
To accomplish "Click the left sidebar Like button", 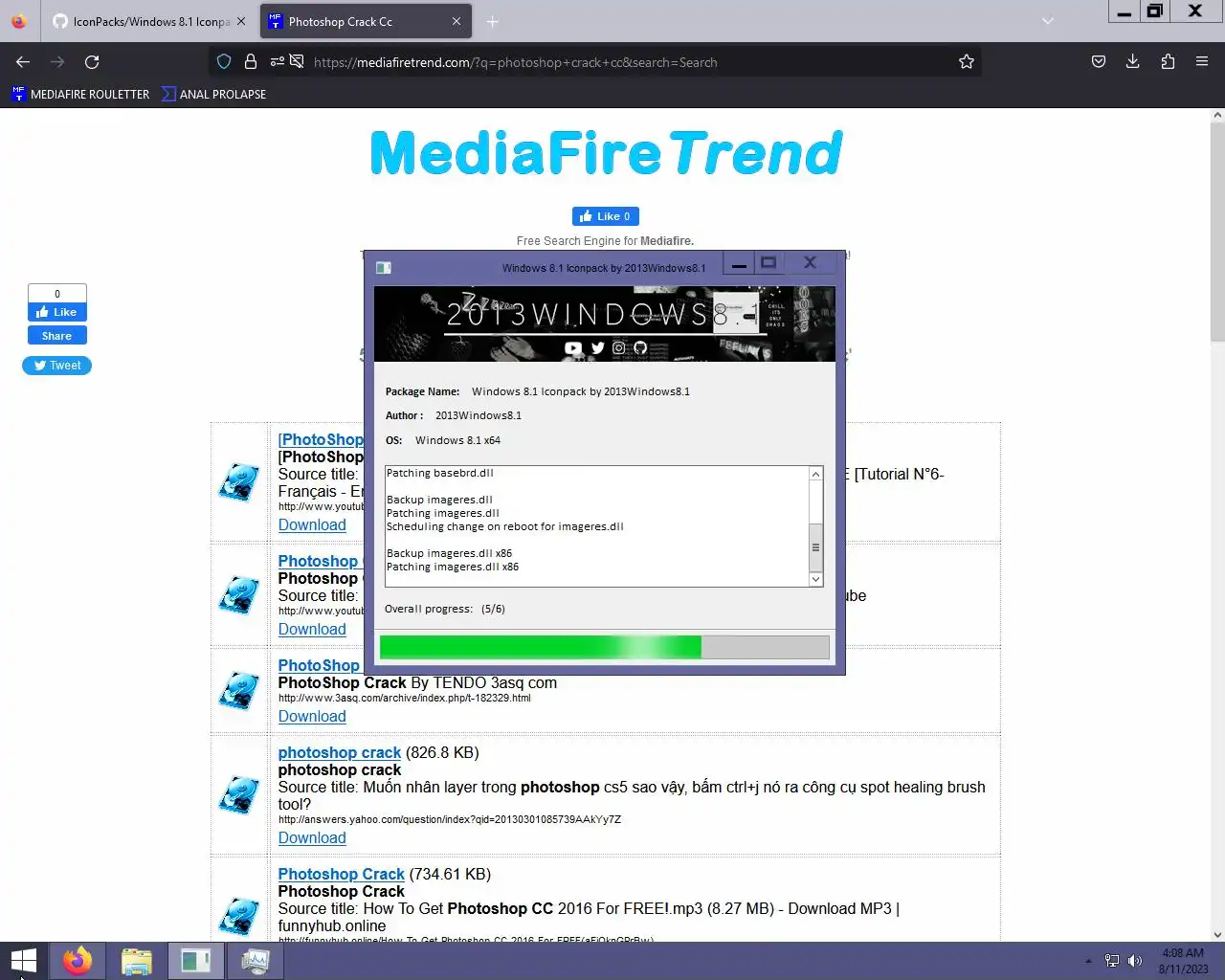I will [57, 312].
